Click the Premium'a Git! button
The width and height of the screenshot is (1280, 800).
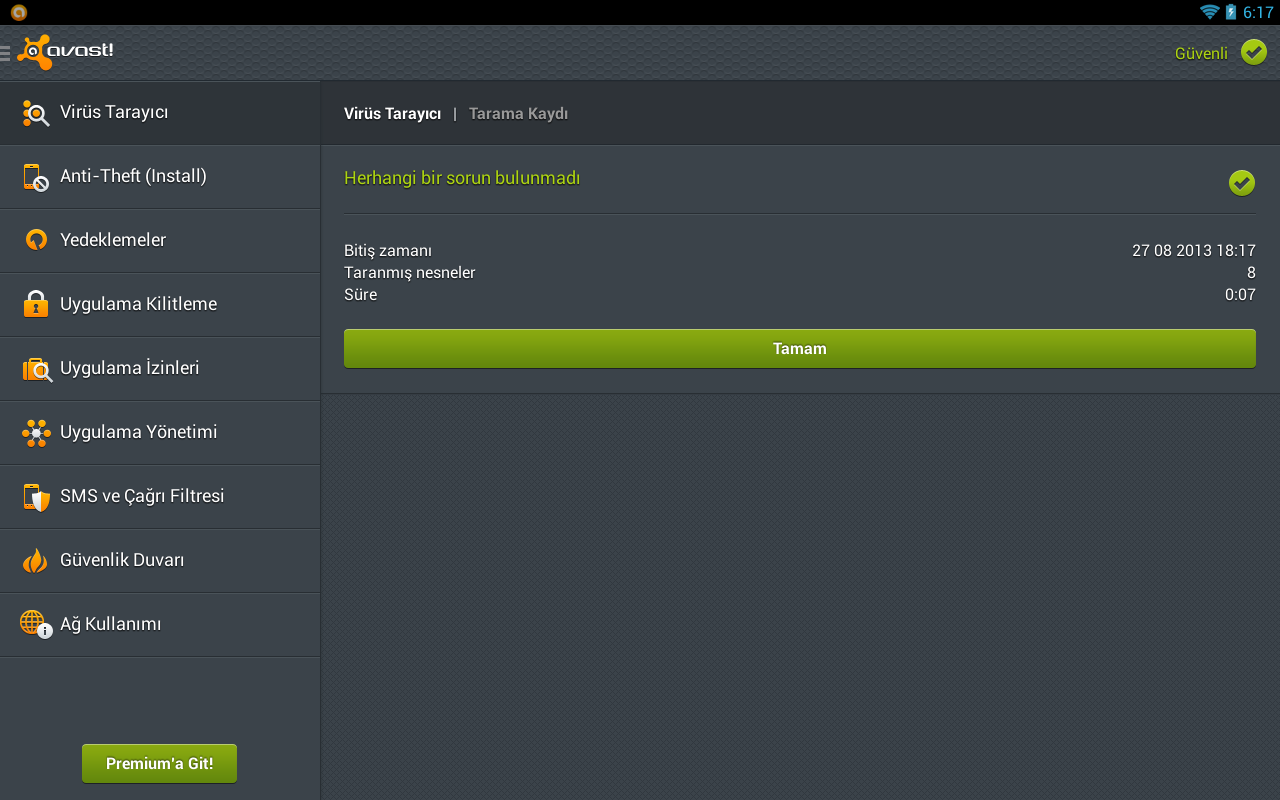point(160,763)
